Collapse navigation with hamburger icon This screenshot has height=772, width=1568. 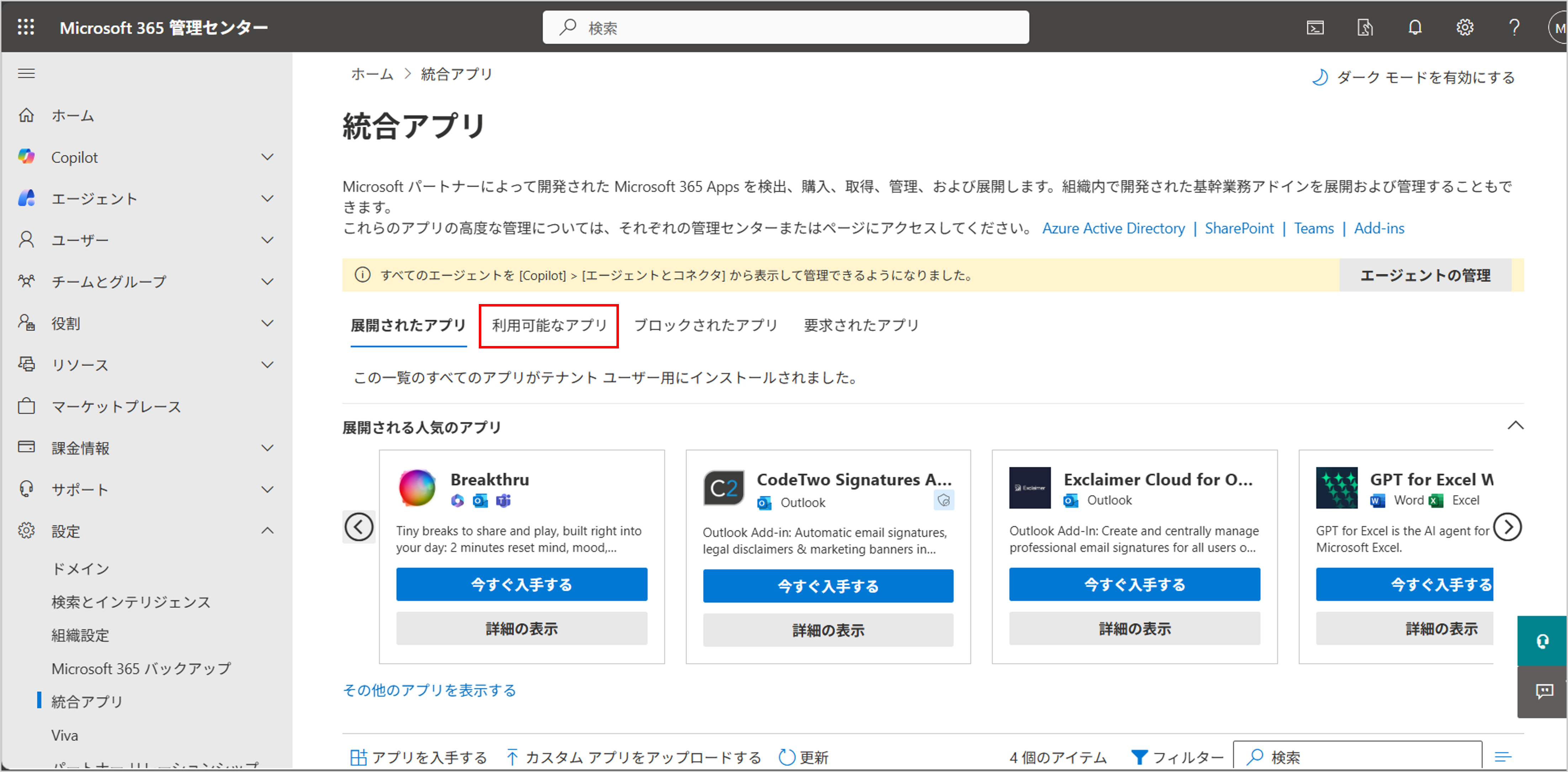click(26, 74)
